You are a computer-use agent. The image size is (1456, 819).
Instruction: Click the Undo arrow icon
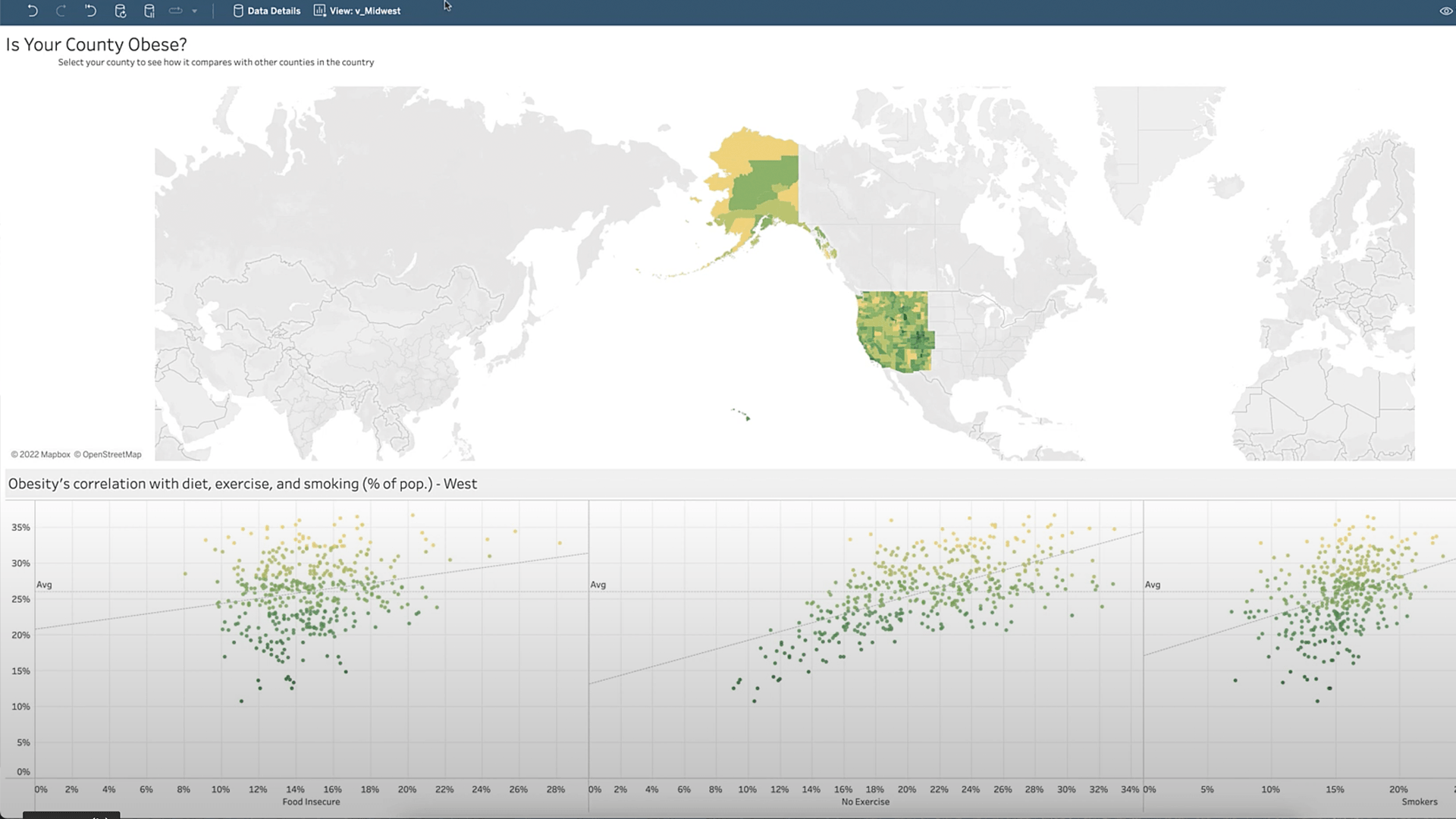(32, 11)
